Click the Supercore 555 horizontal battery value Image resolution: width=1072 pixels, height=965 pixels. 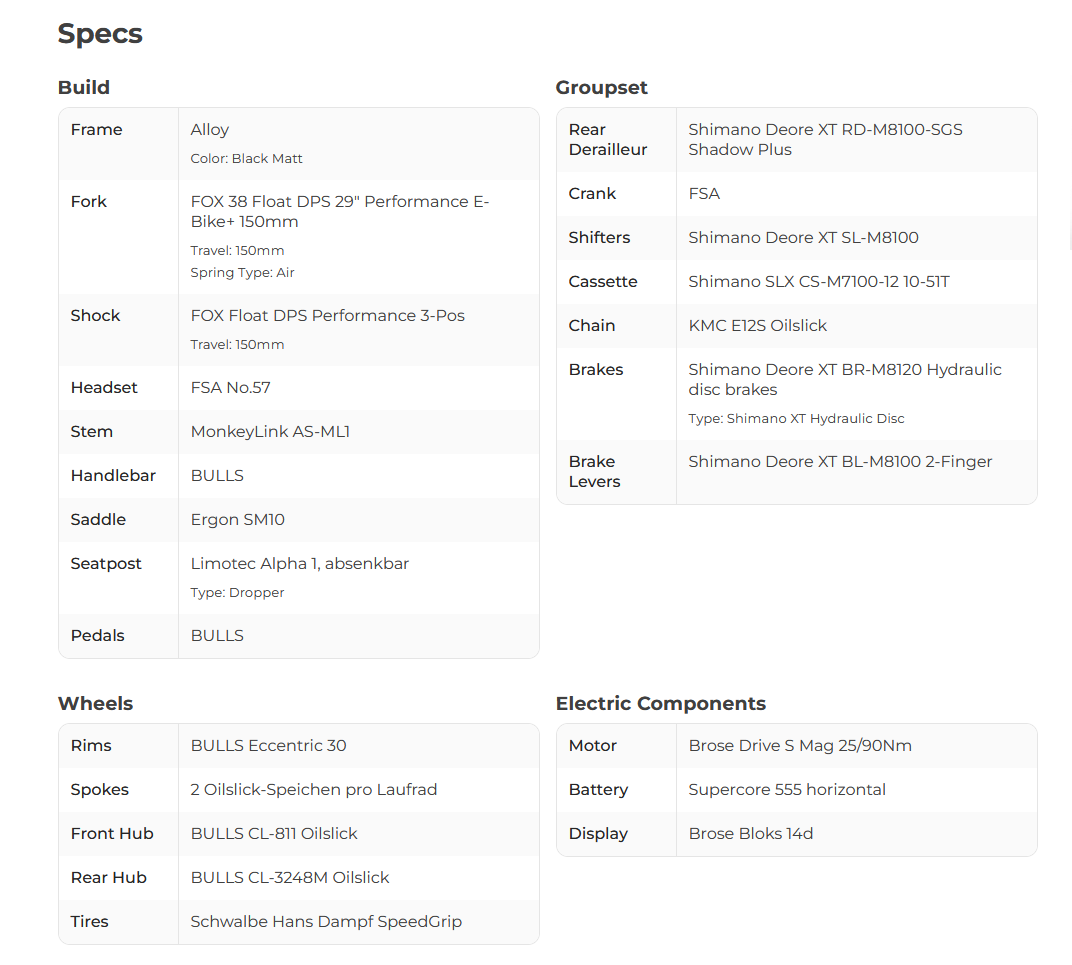(786, 790)
